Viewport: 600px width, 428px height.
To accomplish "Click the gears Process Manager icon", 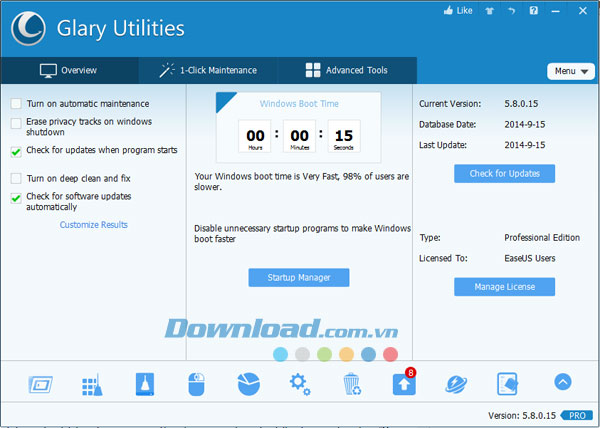I will (299, 383).
